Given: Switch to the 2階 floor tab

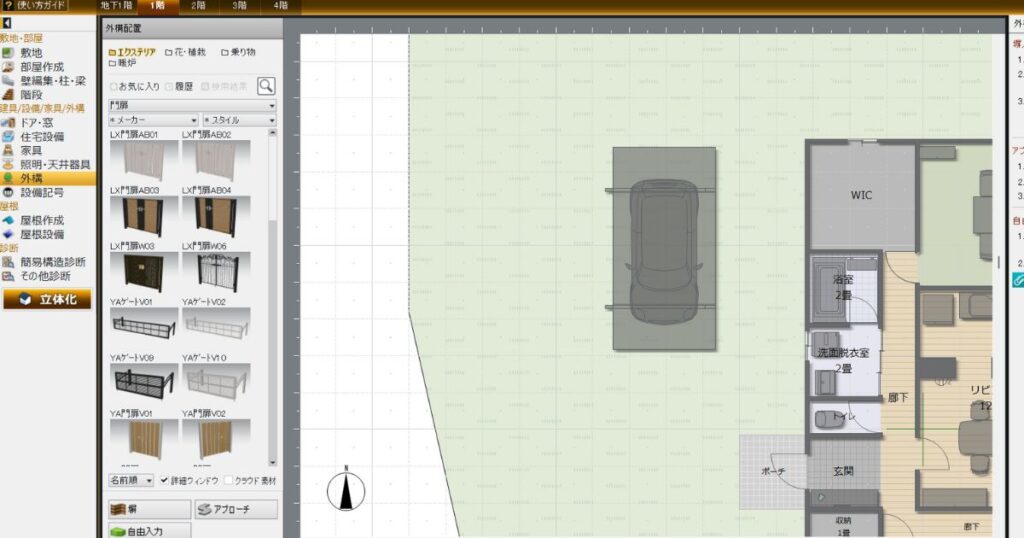Looking at the screenshot, I should click(198, 6).
